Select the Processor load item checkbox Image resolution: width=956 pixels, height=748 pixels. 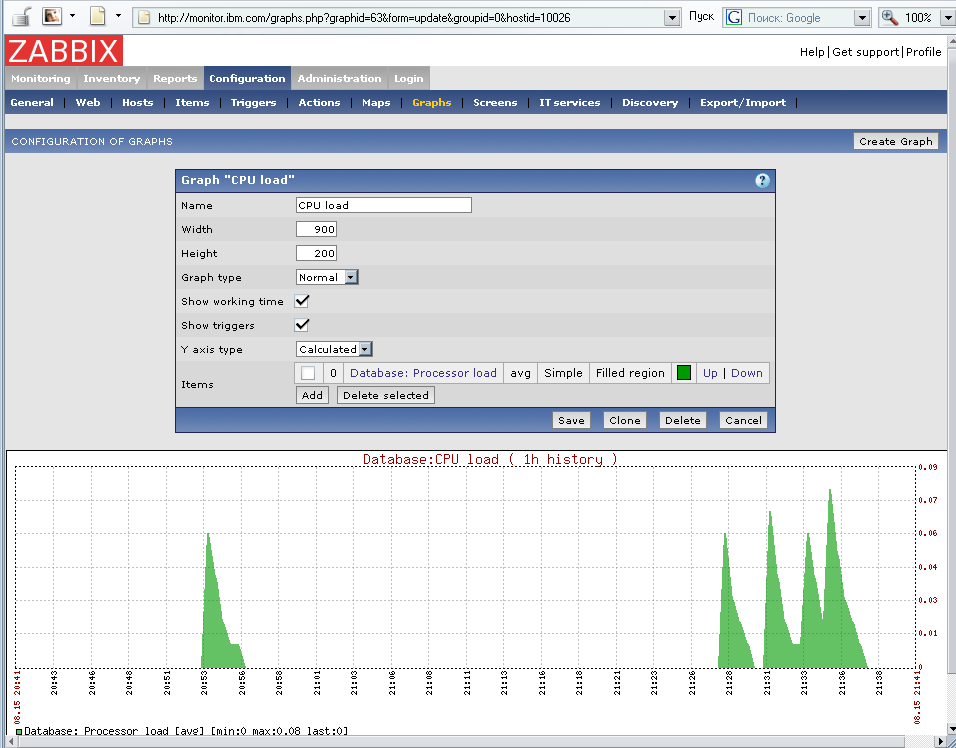308,373
